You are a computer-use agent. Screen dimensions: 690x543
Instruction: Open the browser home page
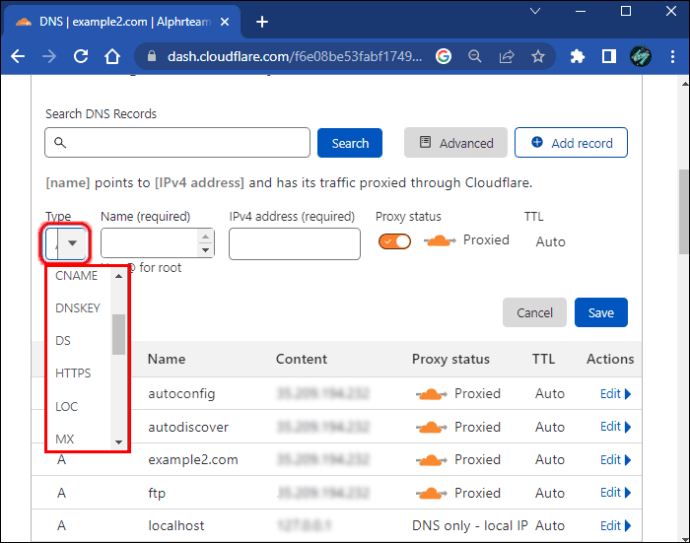coord(112,56)
